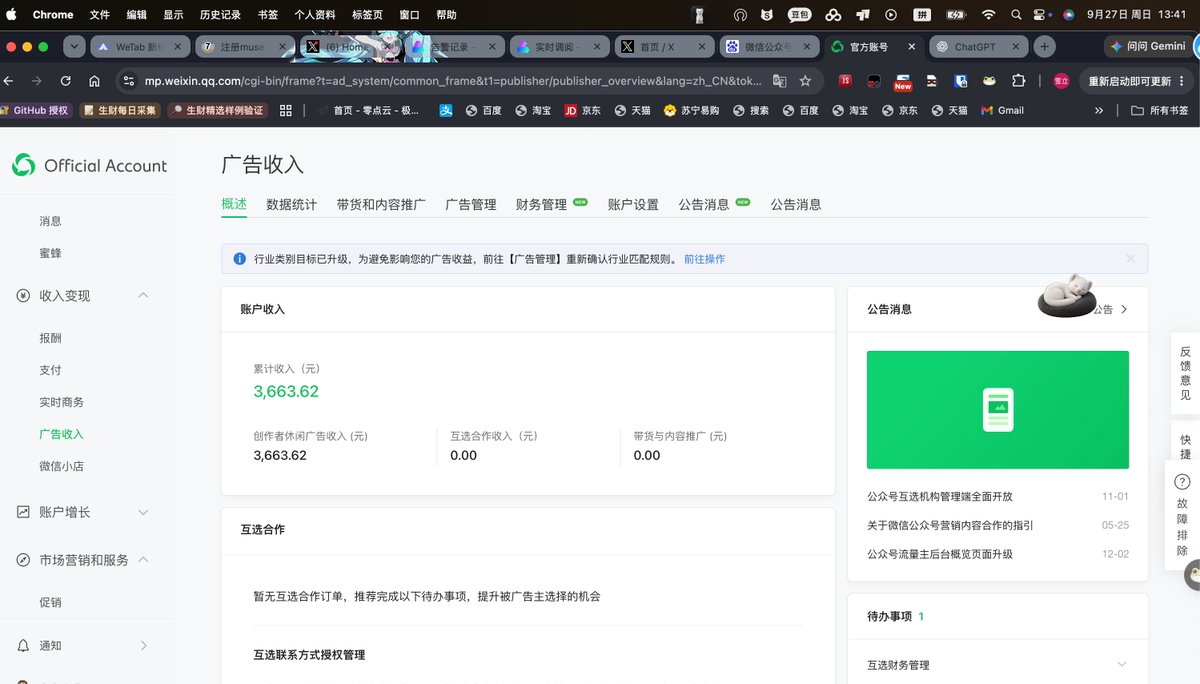Open announcement 公众号互选机构管理端全面开放

pos(940,496)
